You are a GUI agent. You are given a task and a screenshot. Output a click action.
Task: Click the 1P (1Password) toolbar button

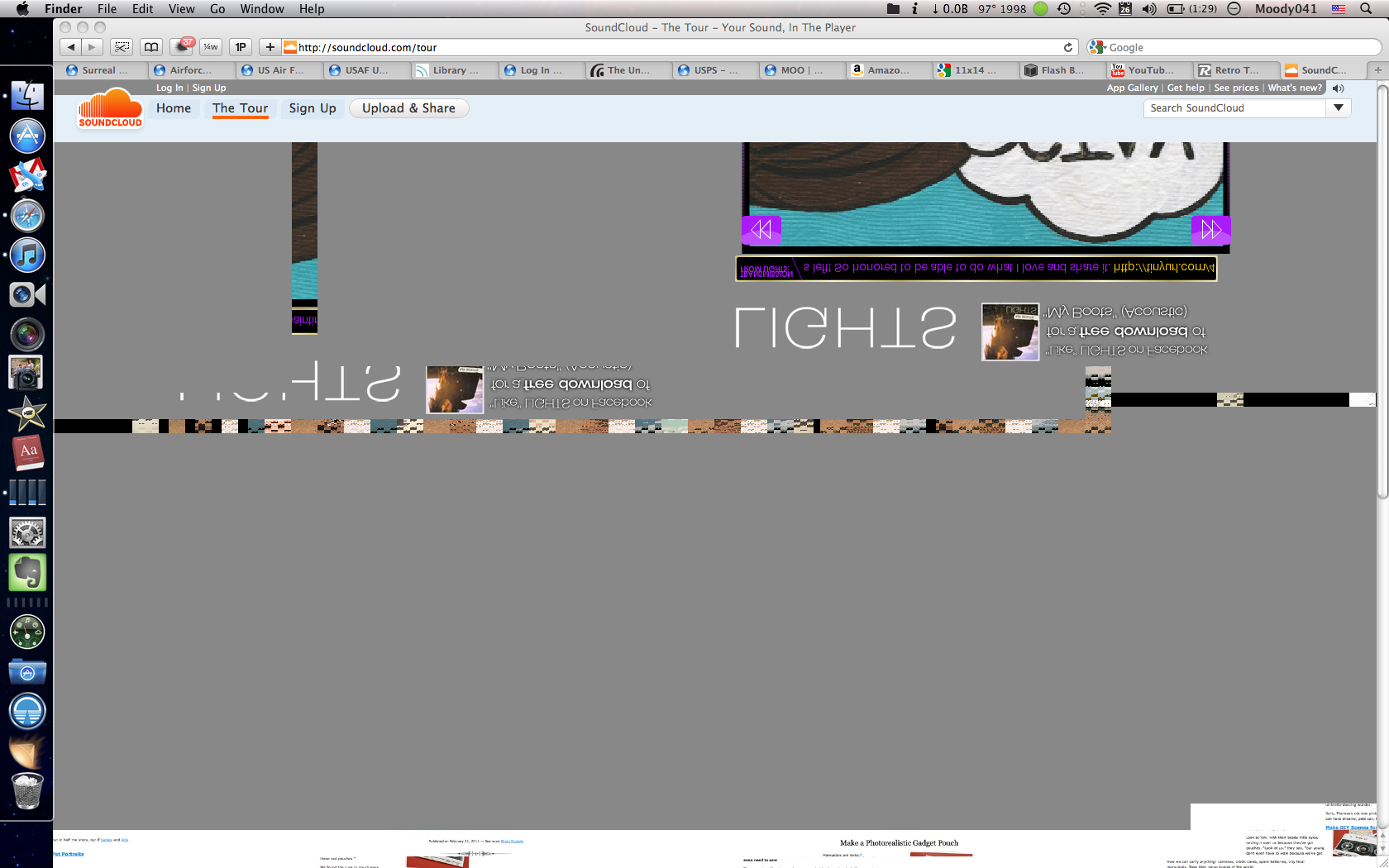(241, 47)
